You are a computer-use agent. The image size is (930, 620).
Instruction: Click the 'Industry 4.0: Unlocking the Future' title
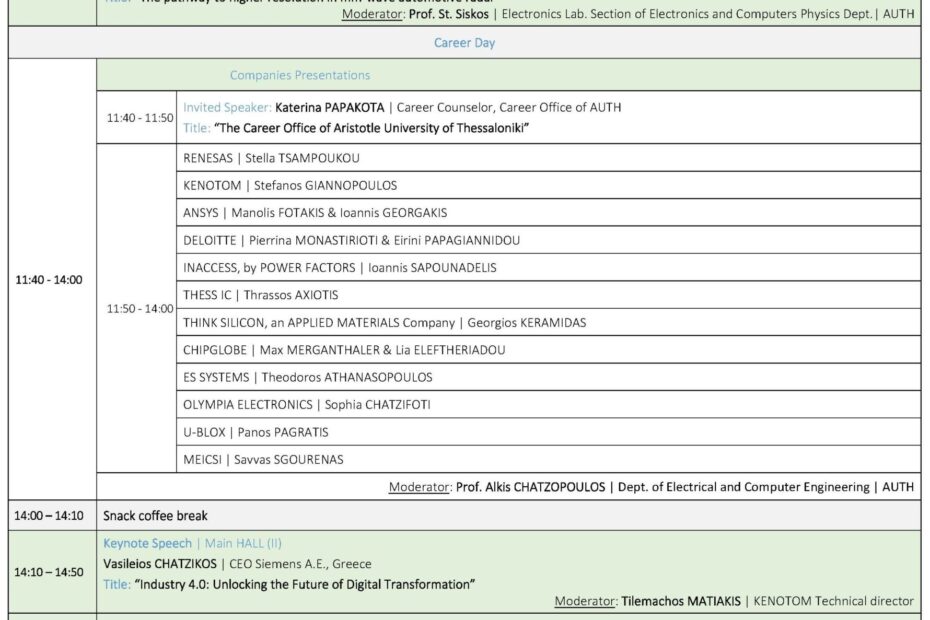point(304,584)
